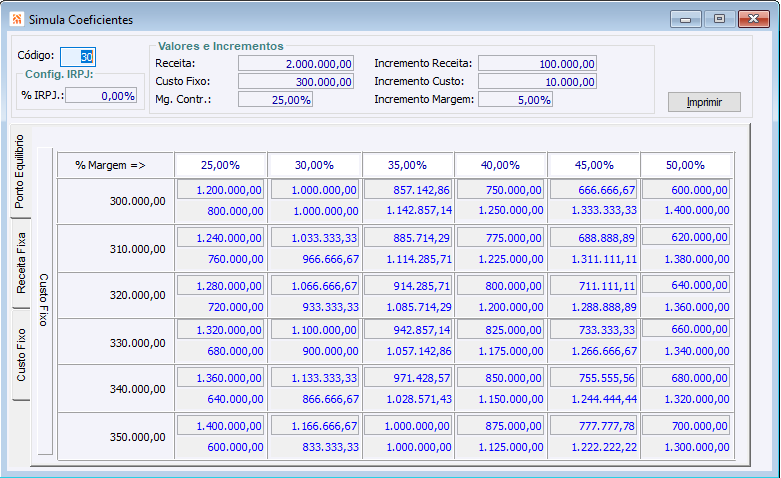Click the cell 942.857,14
Image resolution: width=781 pixels, height=478 pixels.
tap(408, 330)
